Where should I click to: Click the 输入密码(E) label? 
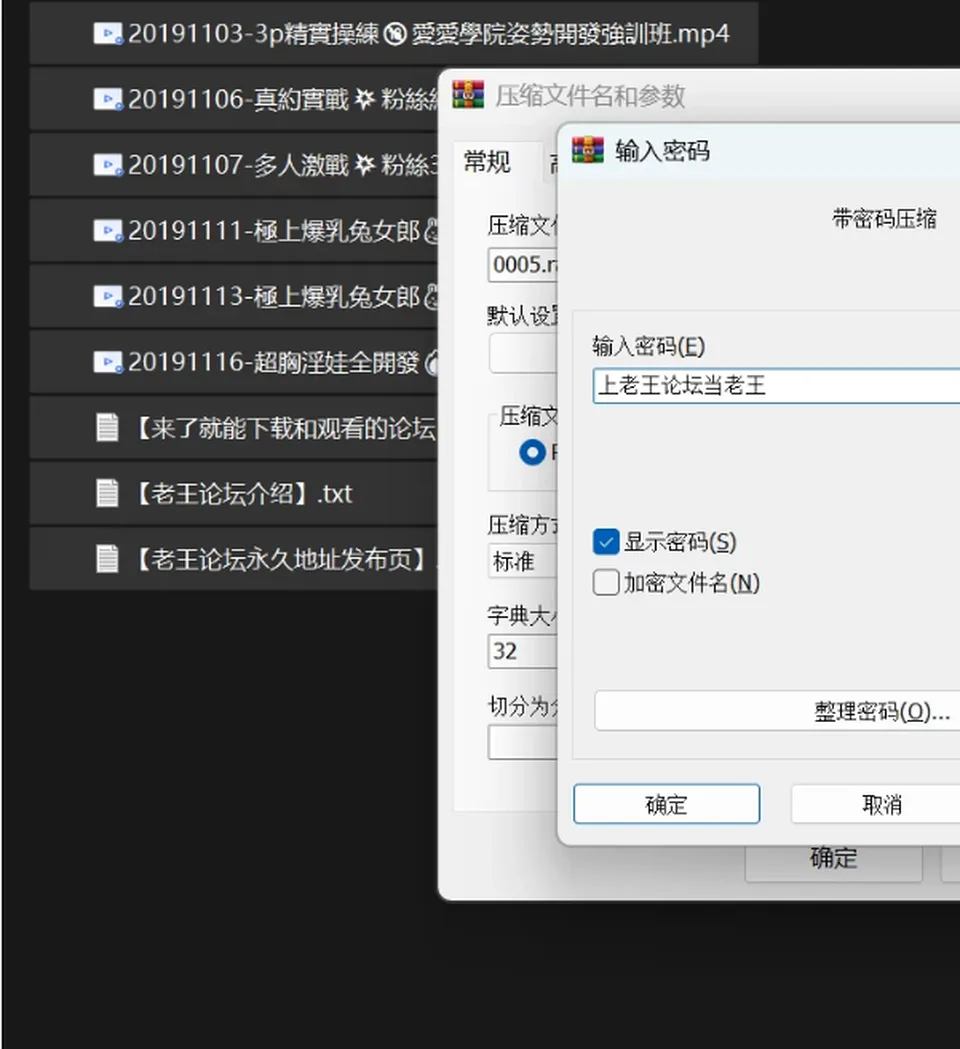[x=648, y=347]
